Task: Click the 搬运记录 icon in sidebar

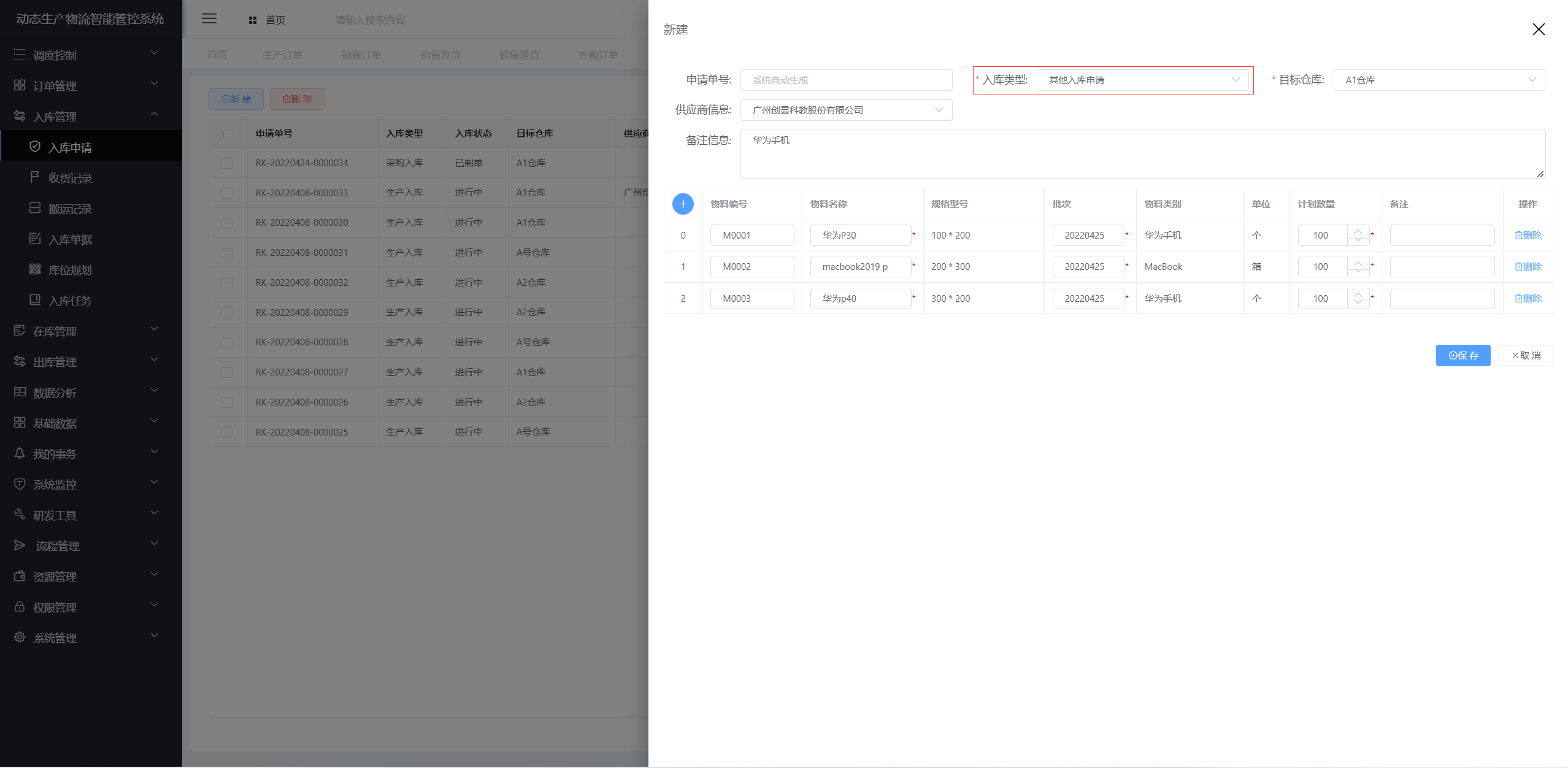Action: pyautogui.click(x=35, y=208)
